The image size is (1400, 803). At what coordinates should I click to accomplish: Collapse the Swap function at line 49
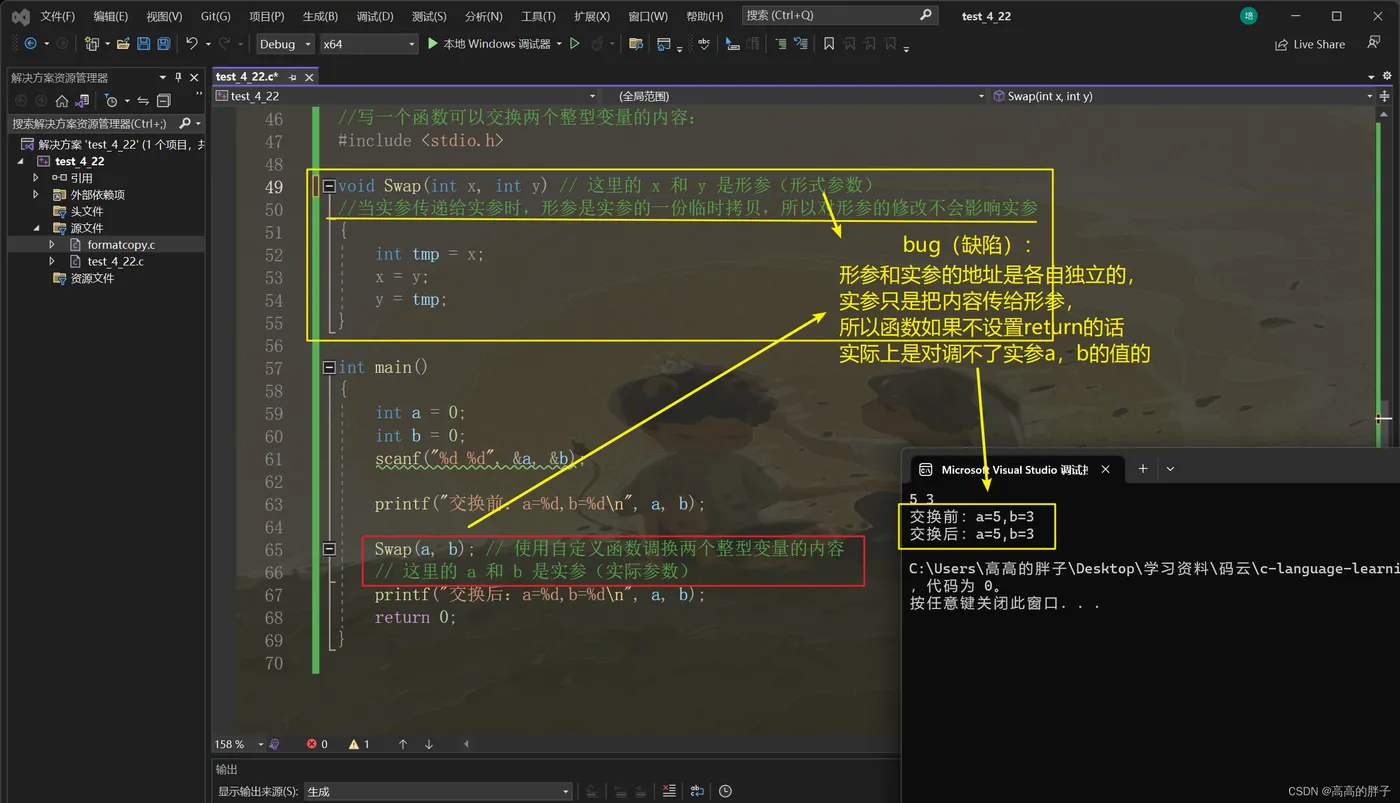(329, 186)
